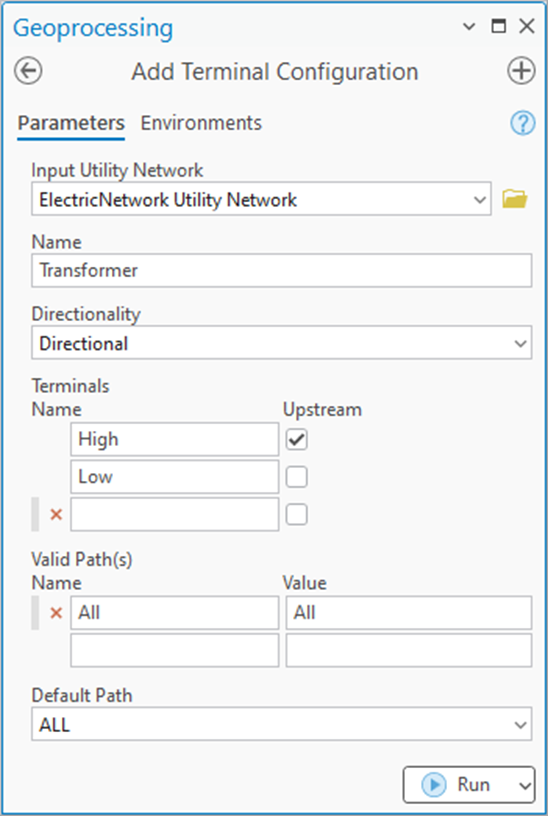
Task: Click the add (plus) icon beside the tool title
Action: [x=521, y=71]
